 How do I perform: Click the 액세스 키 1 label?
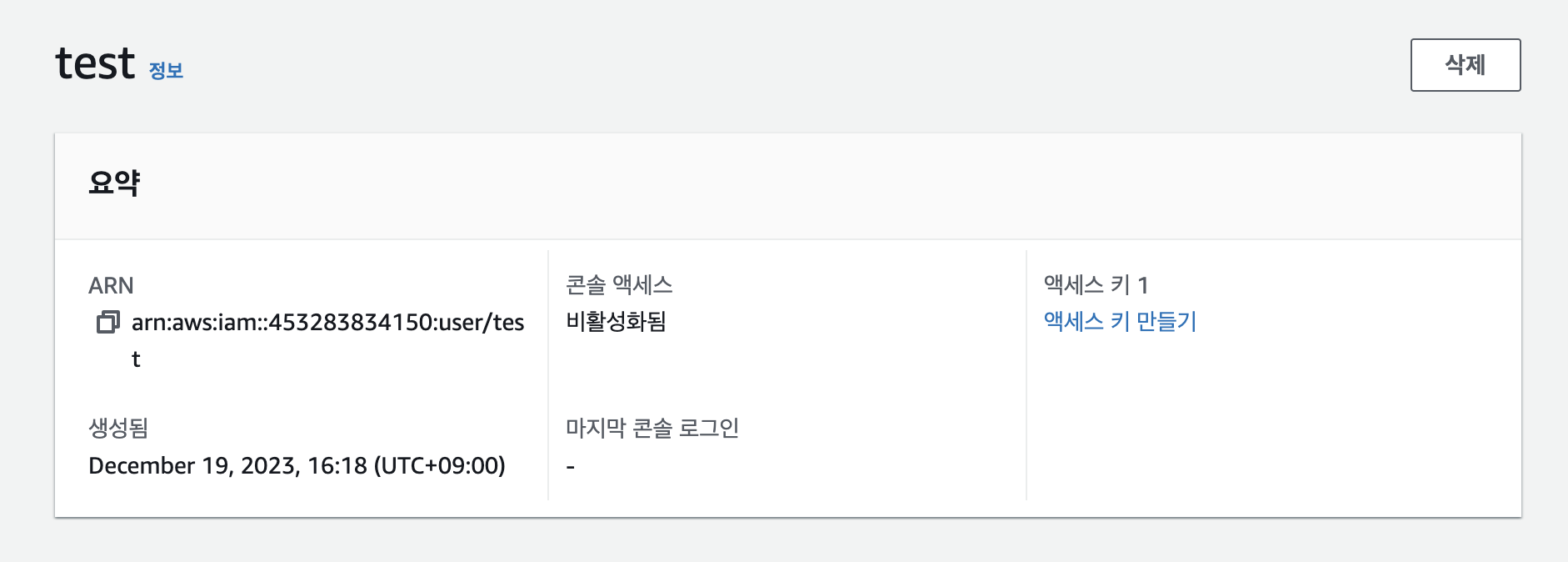pos(1096,285)
